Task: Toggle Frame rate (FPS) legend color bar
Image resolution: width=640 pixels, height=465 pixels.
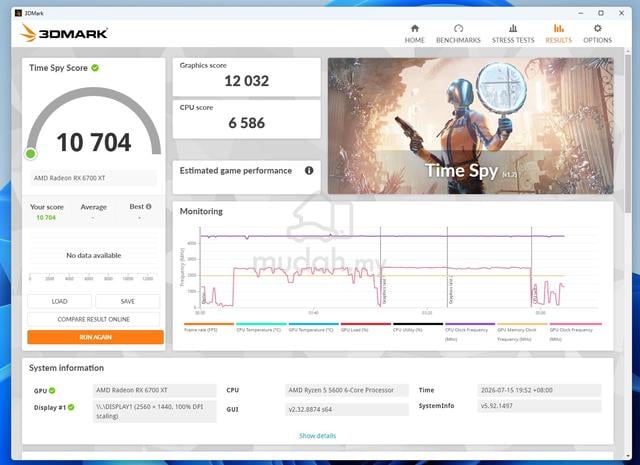Action: [209, 324]
